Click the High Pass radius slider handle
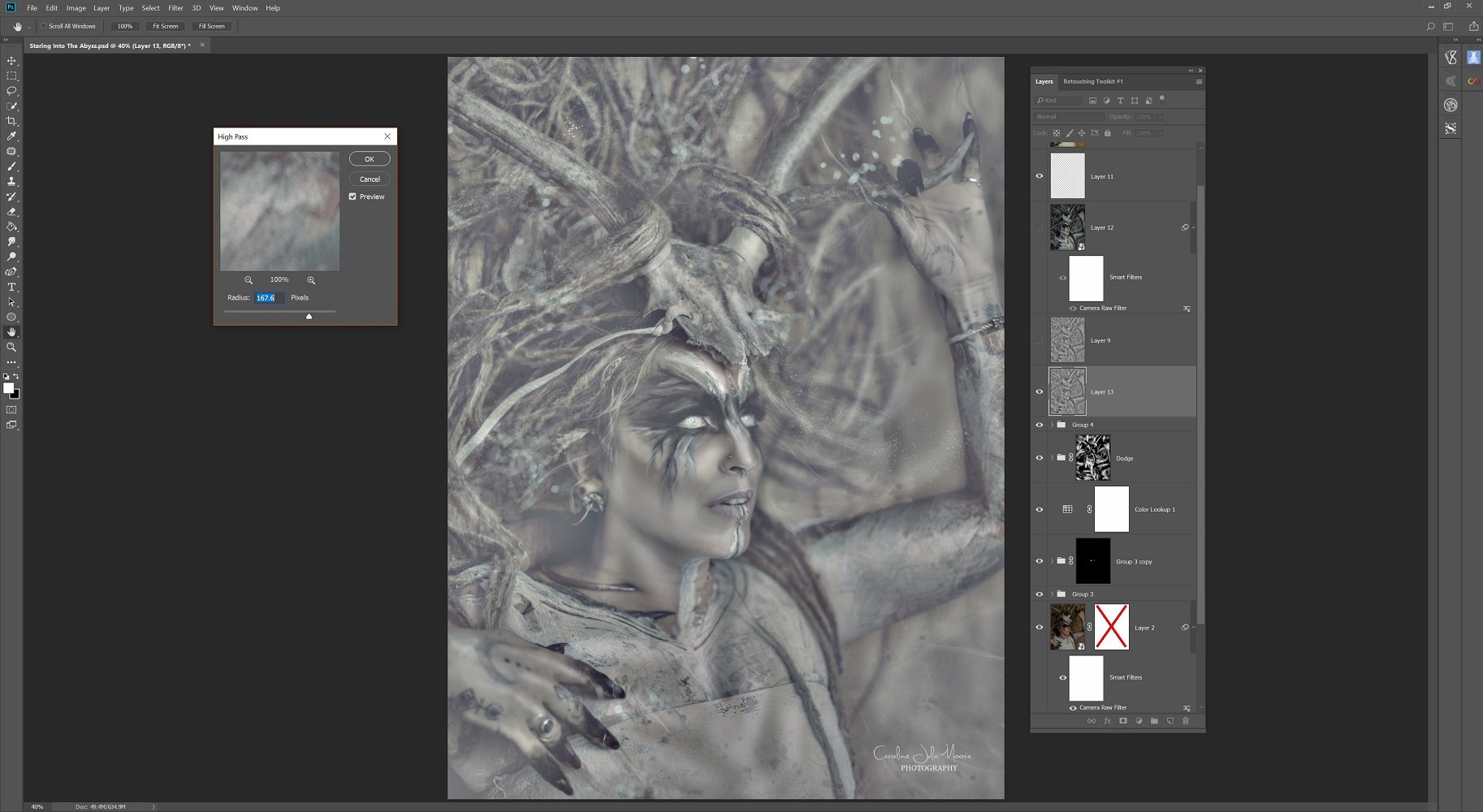Viewport: 1483px width, 812px height. pyautogui.click(x=309, y=317)
